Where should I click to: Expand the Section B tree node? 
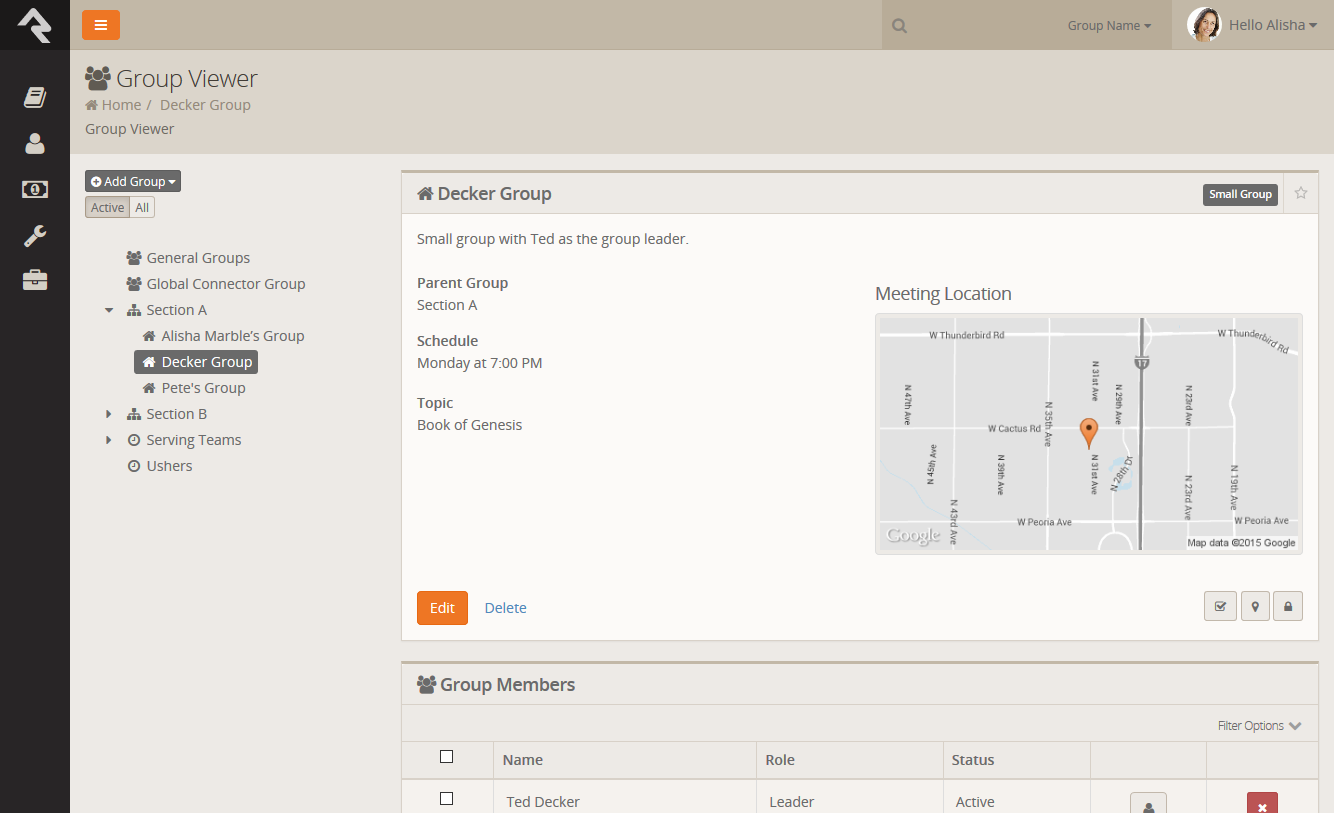pos(109,414)
